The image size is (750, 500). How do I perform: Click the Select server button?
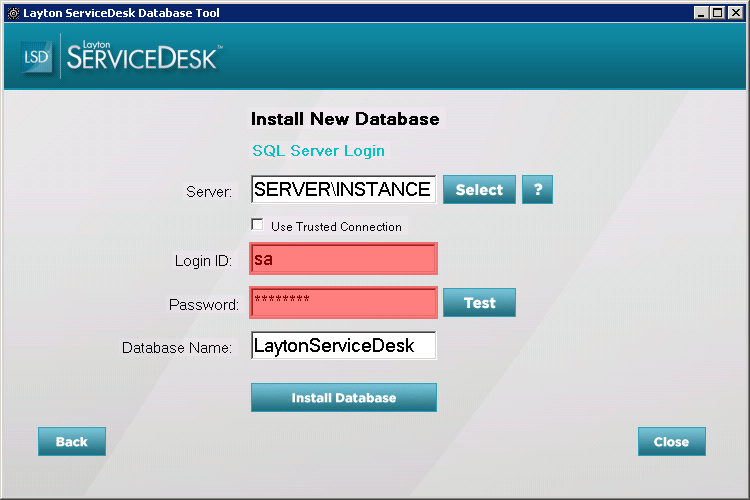pyautogui.click(x=479, y=189)
